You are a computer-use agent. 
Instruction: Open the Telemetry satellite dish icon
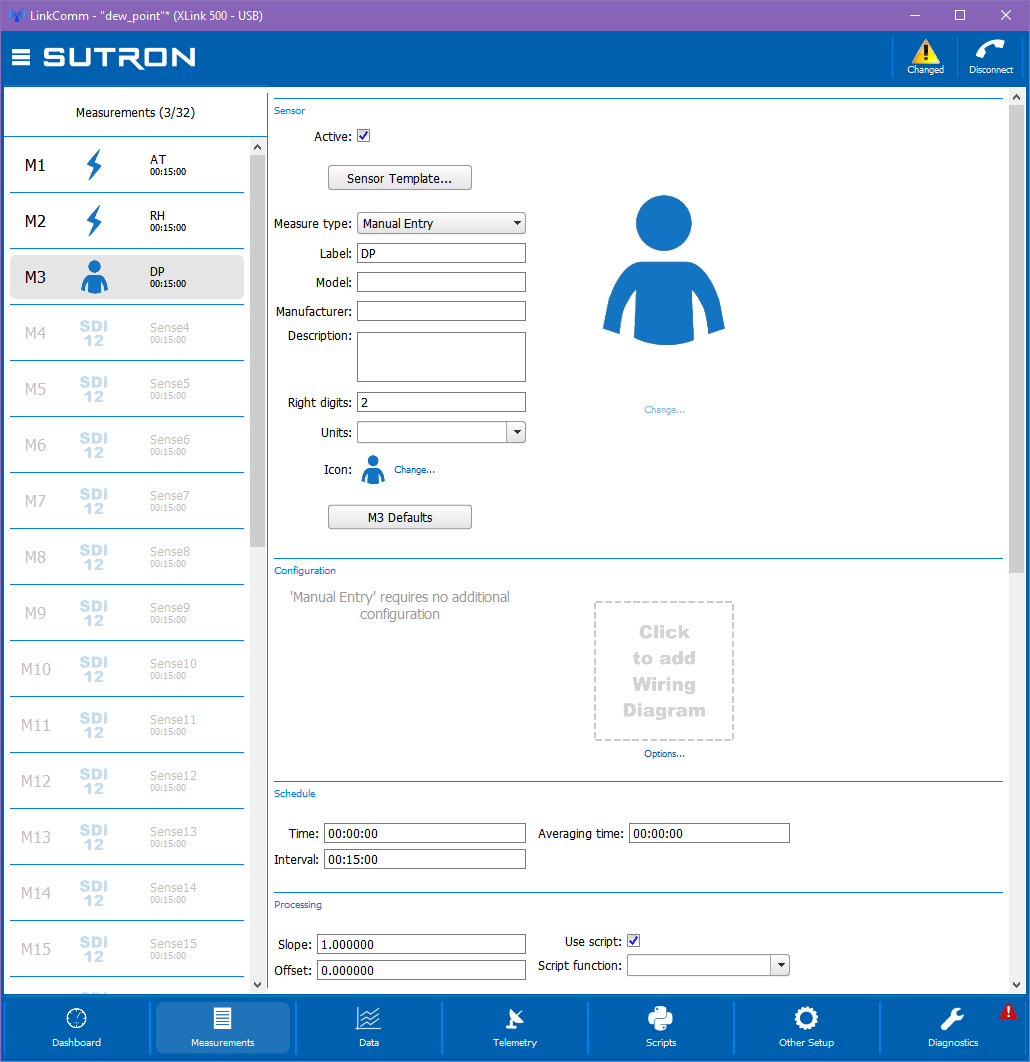point(515,1018)
